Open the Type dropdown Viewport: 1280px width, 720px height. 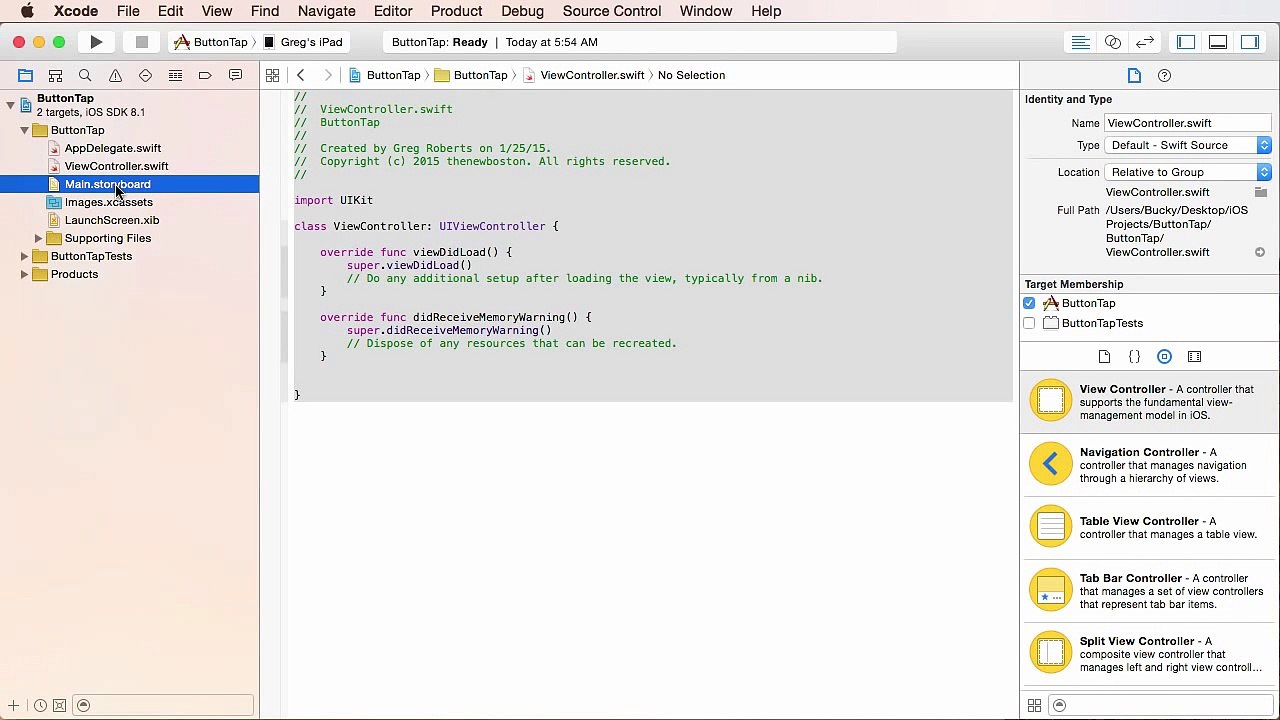pos(1188,145)
